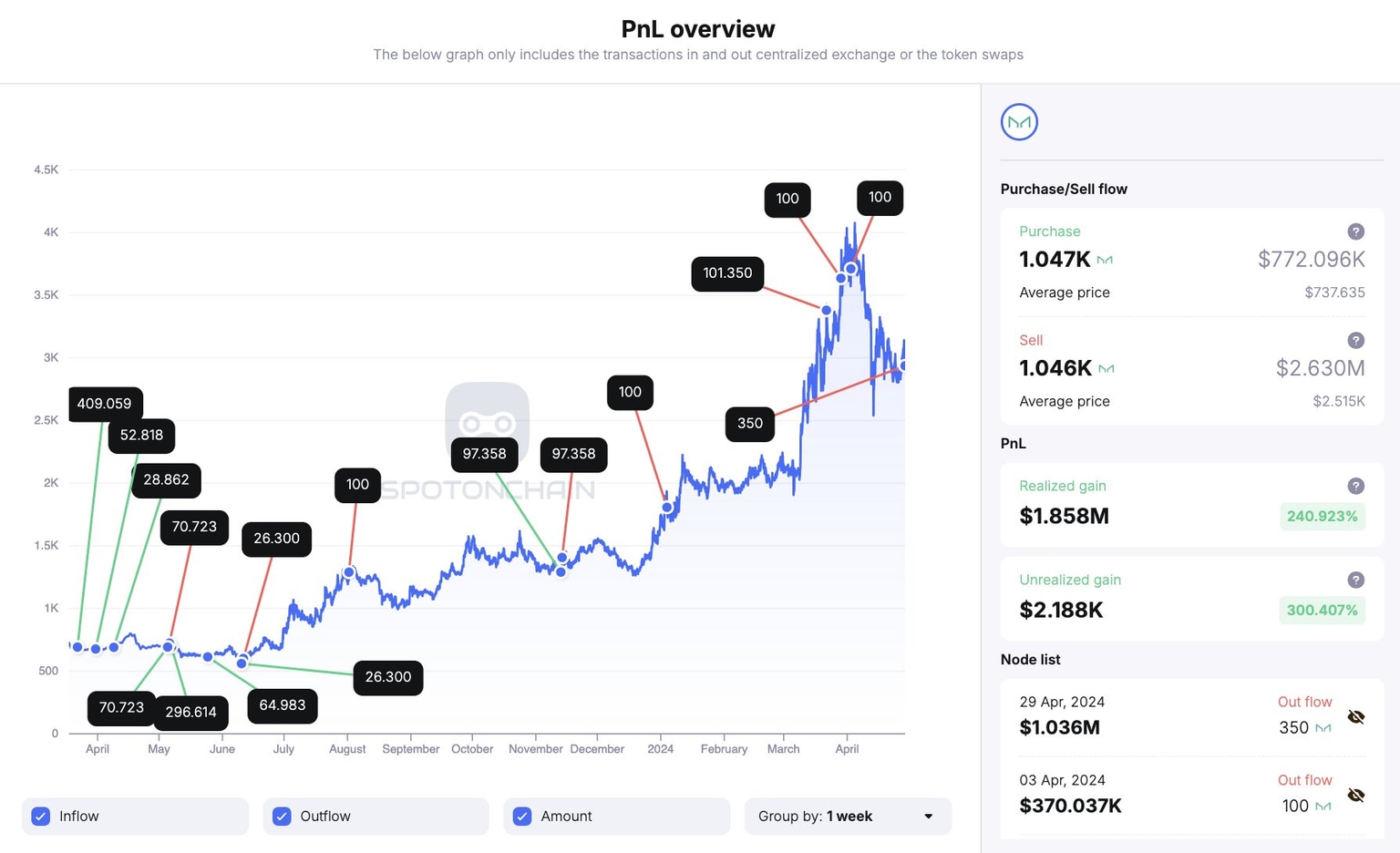
Task: Click the MKR icon beside 1.046K sell
Action: [1107, 369]
